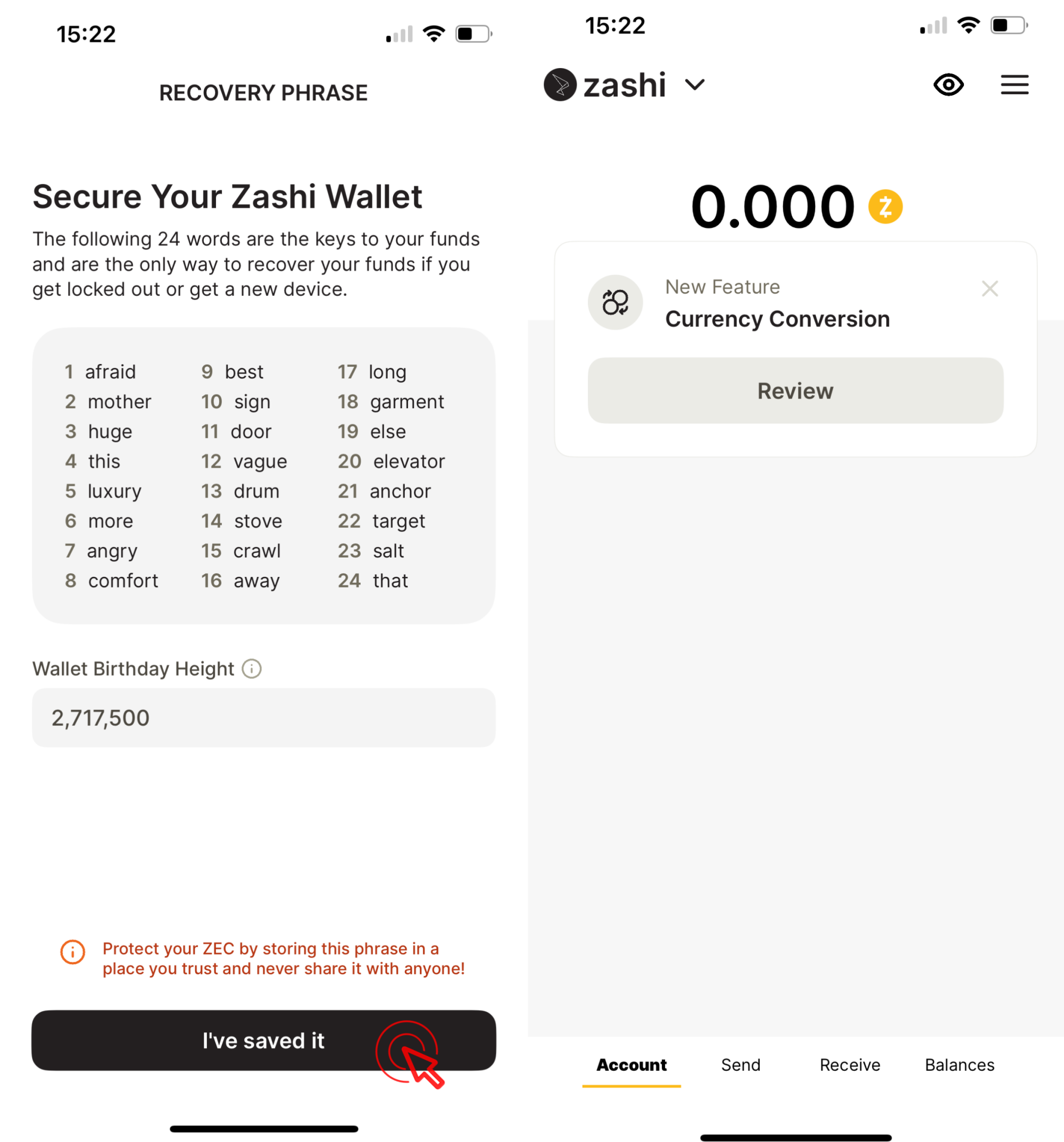
Task: Click the yellow ZEC currency symbol
Action: [x=885, y=207]
